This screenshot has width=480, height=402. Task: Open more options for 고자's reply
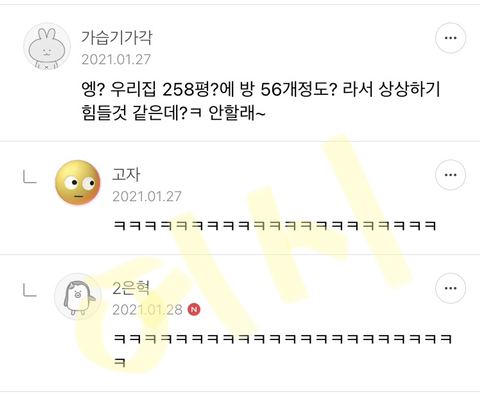(x=450, y=175)
